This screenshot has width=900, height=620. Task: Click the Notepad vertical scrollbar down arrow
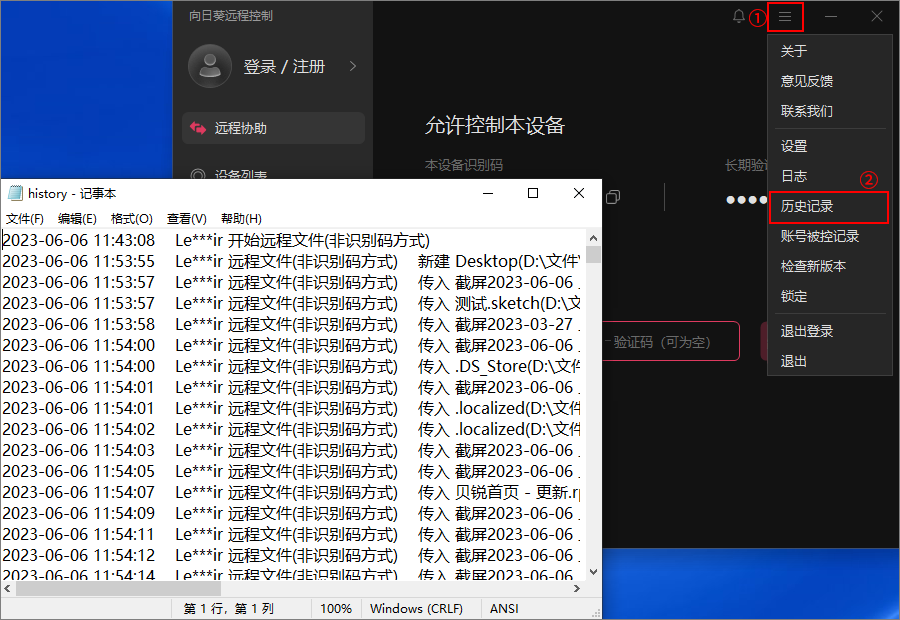593,571
